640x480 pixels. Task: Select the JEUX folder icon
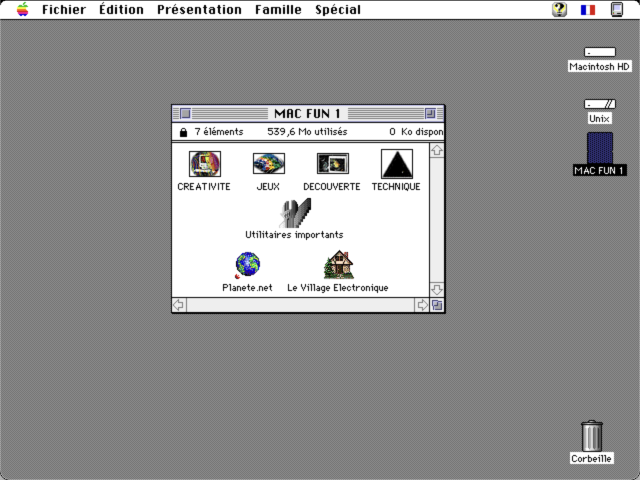[x=269, y=164]
